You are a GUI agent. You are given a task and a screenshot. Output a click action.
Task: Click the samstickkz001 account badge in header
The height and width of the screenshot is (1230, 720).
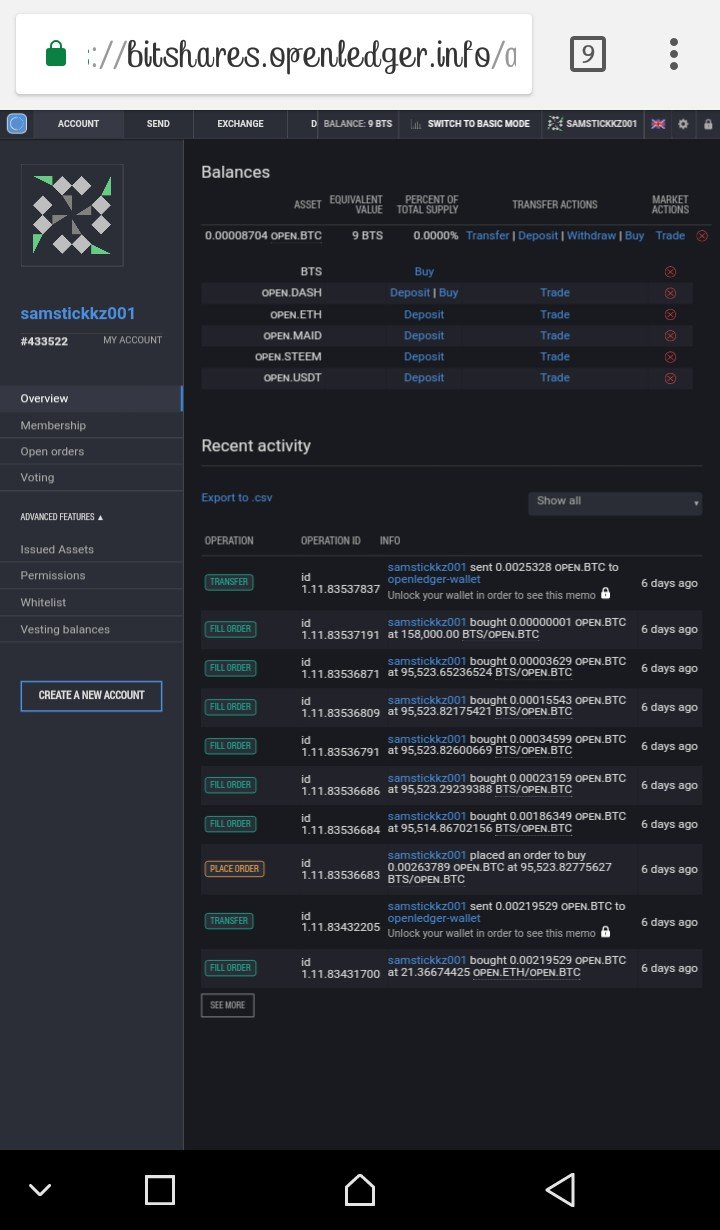pyautogui.click(x=593, y=124)
